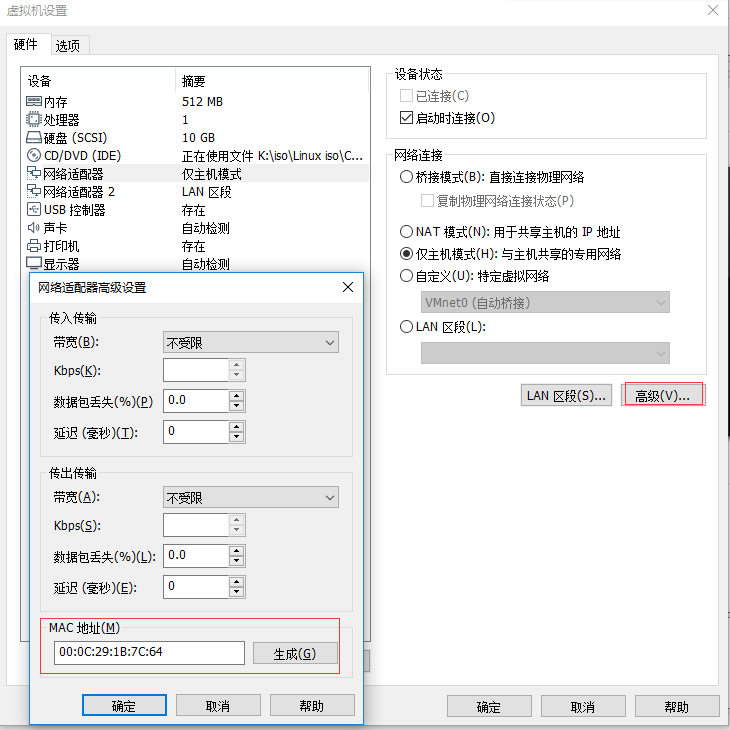Switch to the 硬件 tab
The width and height of the screenshot is (730, 730).
point(26,45)
